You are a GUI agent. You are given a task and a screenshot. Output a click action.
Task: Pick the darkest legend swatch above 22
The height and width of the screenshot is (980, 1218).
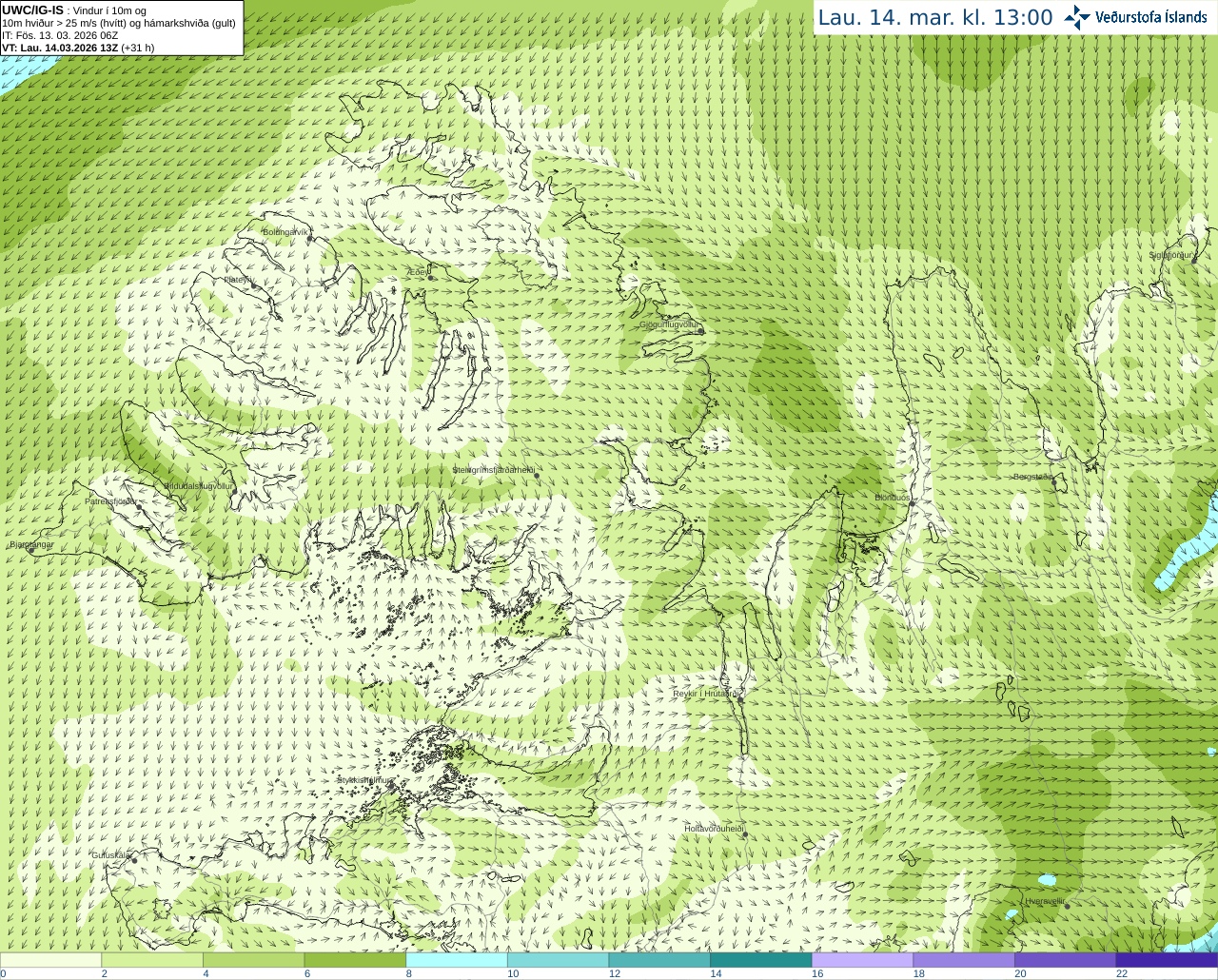[x=1167, y=960]
